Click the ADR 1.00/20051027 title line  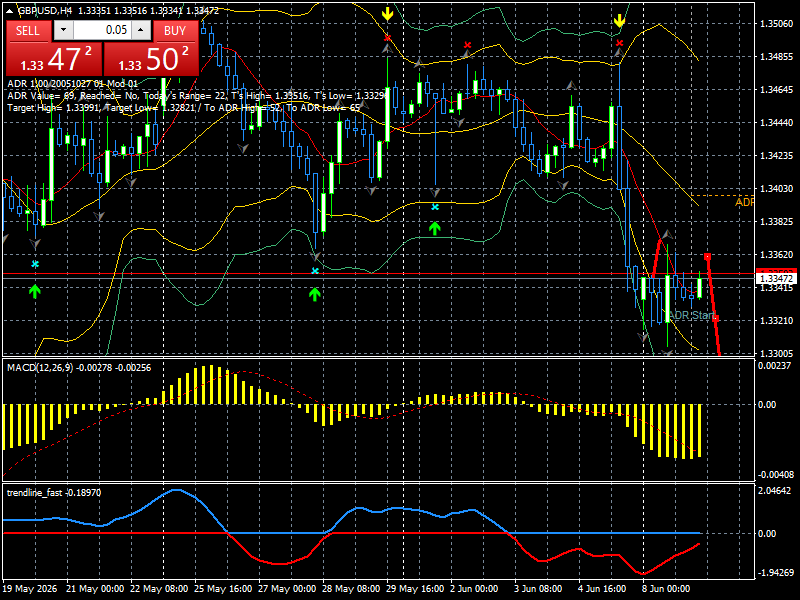72,84
